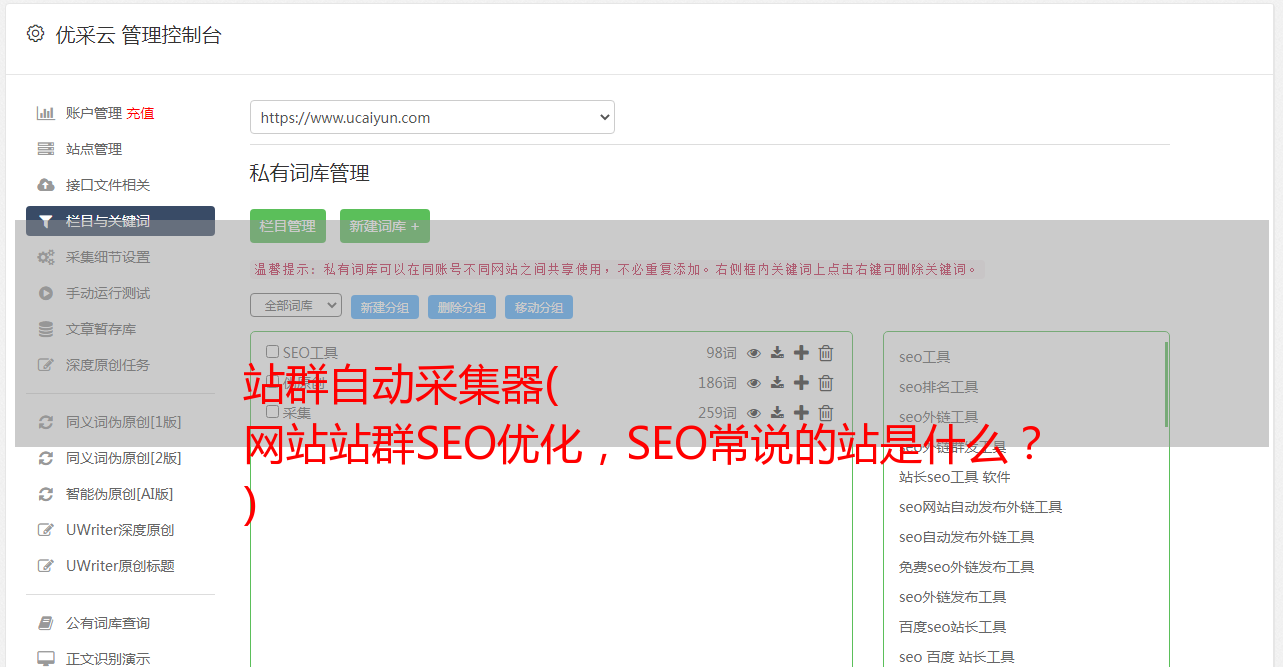1283x667 pixels.
Task: Click the 移动分组 button
Action: (539, 307)
